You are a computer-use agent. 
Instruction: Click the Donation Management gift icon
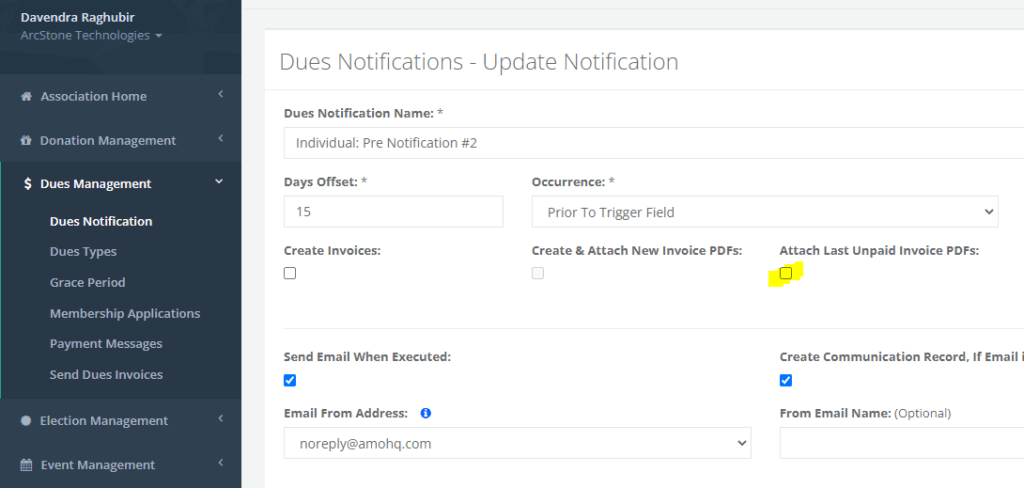(26, 141)
